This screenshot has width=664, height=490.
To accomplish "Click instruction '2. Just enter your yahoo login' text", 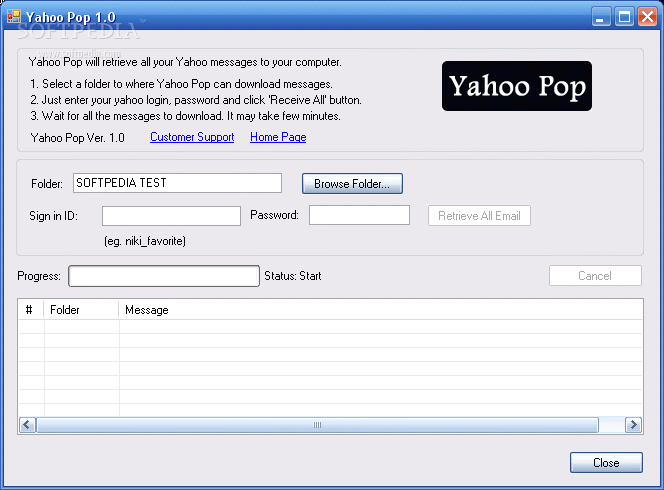I will pyautogui.click(x=196, y=100).
